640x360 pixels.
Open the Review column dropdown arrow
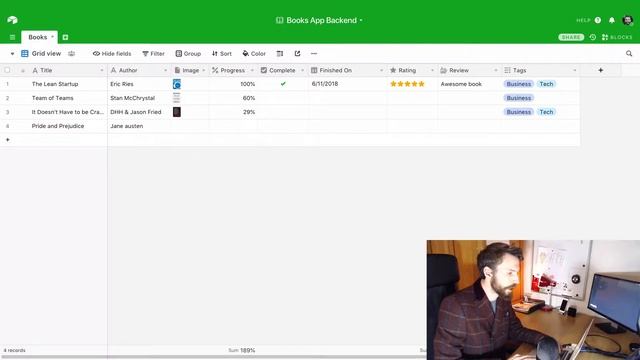click(x=496, y=70)
